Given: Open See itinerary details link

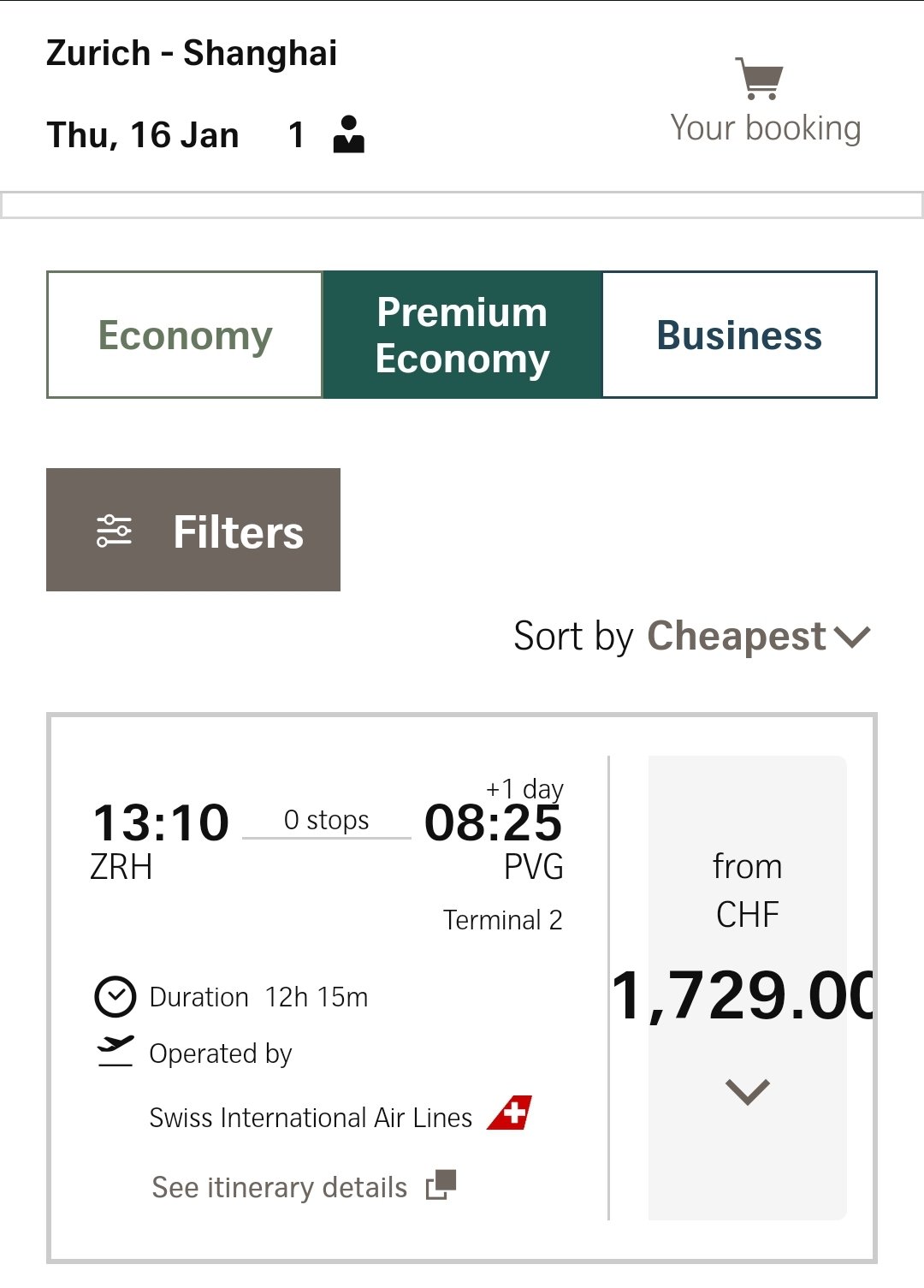Looking at the screenshot, I should pyautogui.click(x=280, y=1187).
